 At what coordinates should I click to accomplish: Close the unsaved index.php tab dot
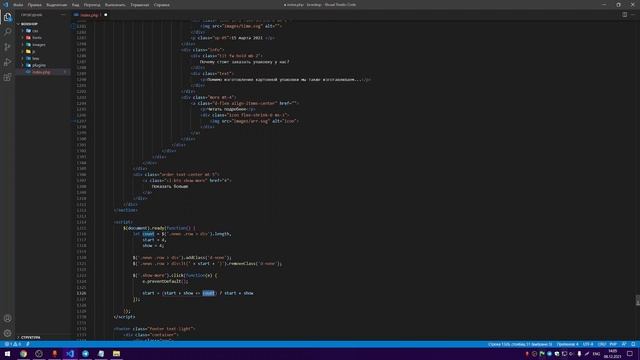pyautogui.click(x=105, y=15)
